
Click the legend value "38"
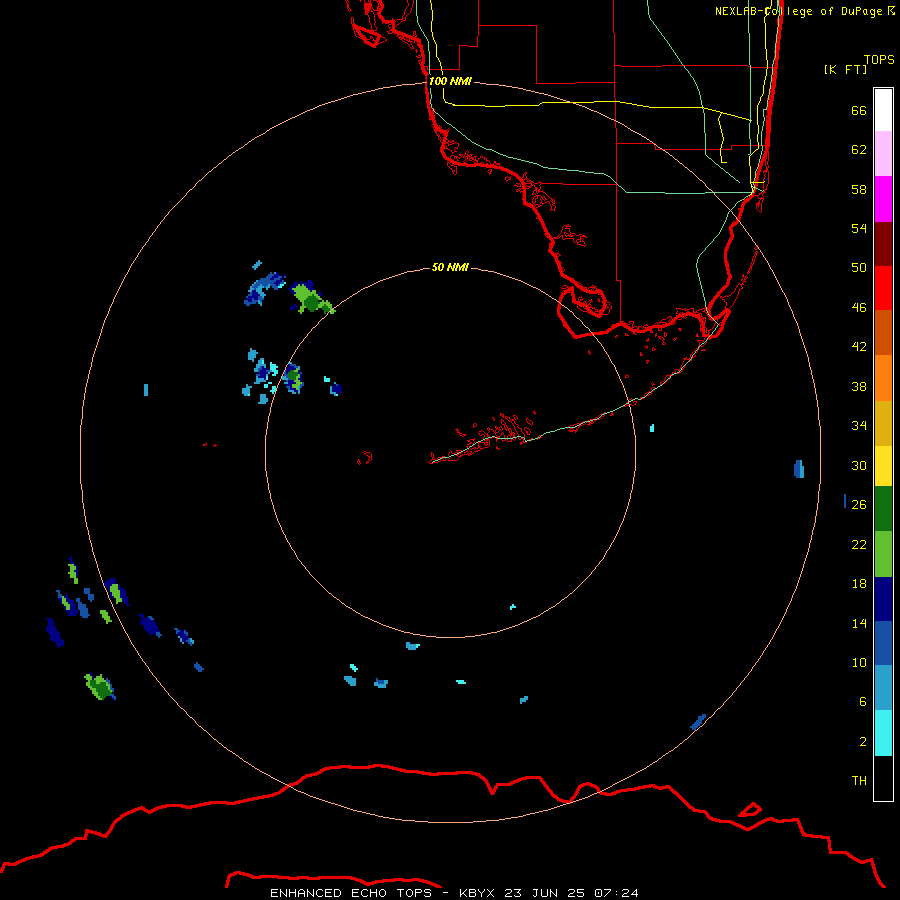(x=859, y=386)
